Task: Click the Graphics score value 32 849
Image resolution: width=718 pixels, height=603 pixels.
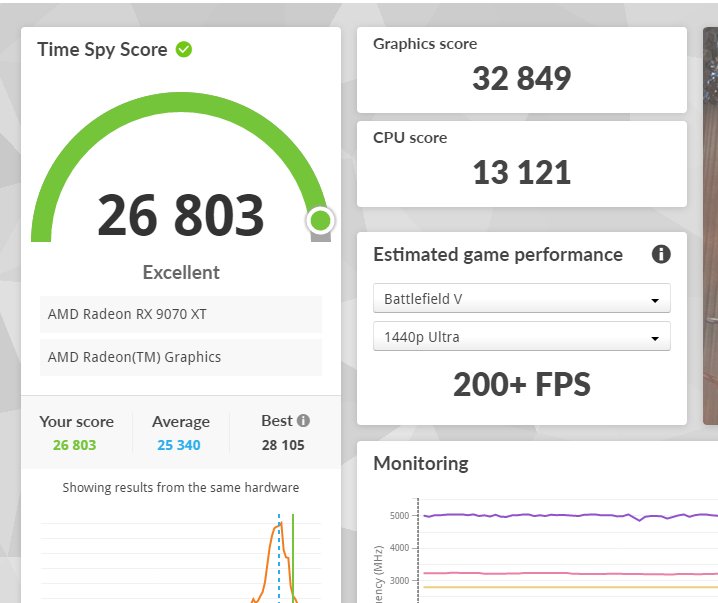Action: pyautogui.click(x=522, y=78)
